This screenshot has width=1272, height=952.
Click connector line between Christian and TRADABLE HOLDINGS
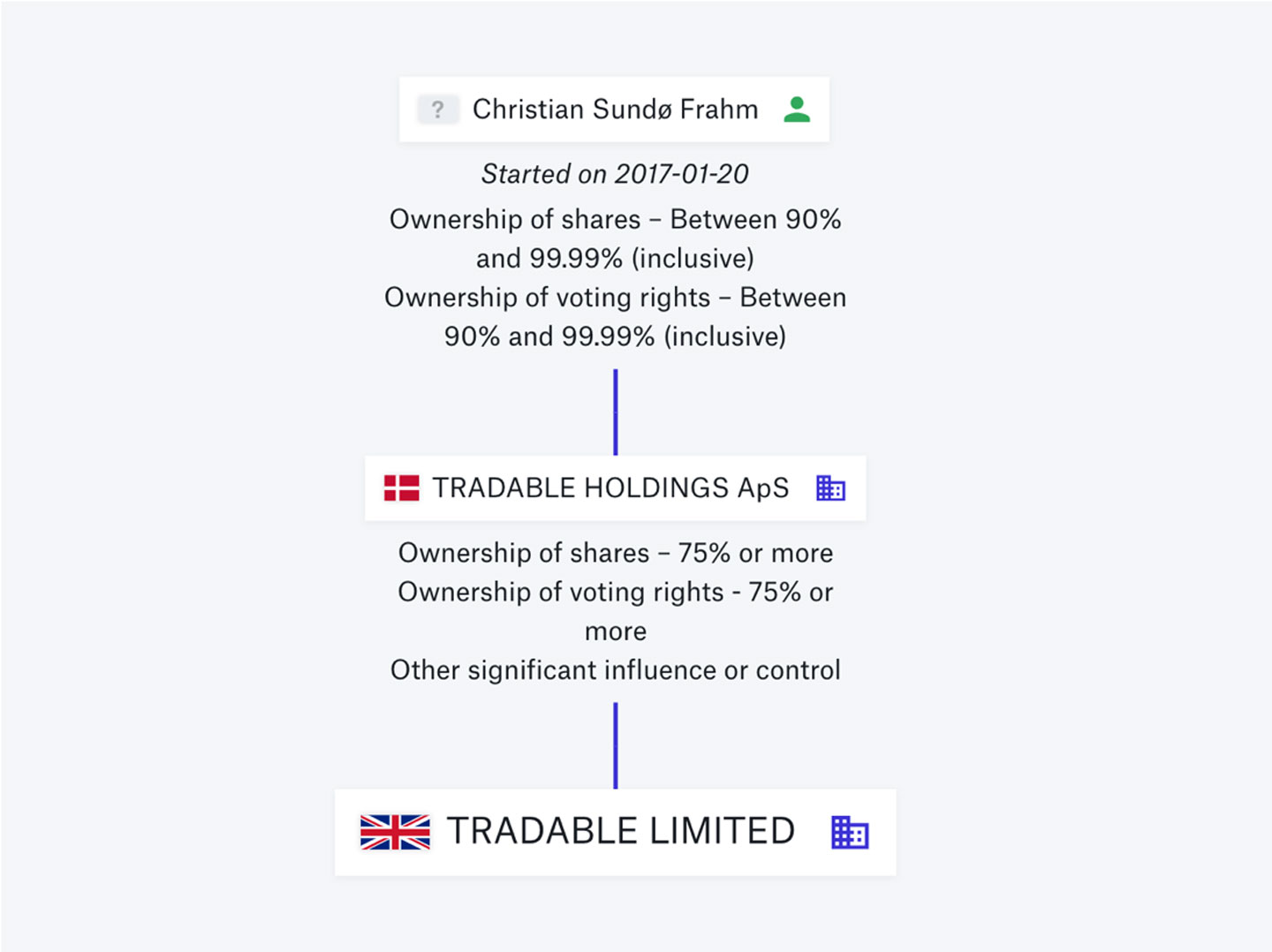616,412
